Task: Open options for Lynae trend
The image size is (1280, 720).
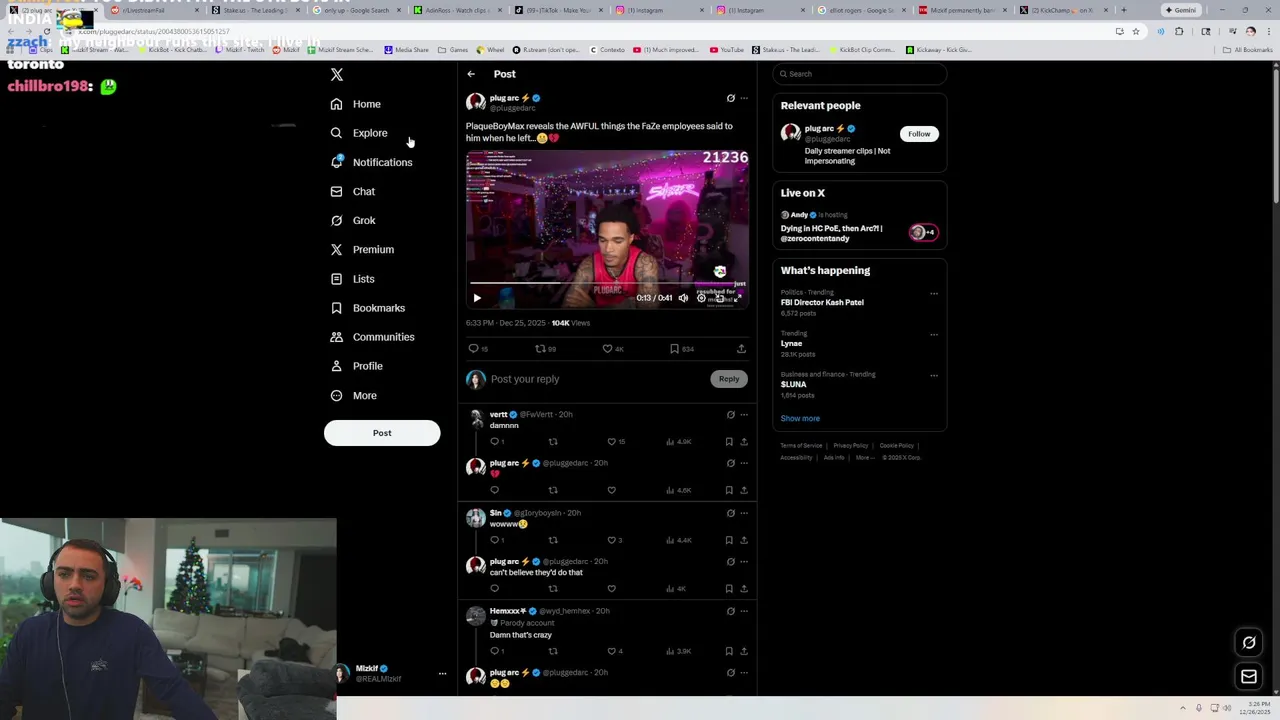Action: 934,335
